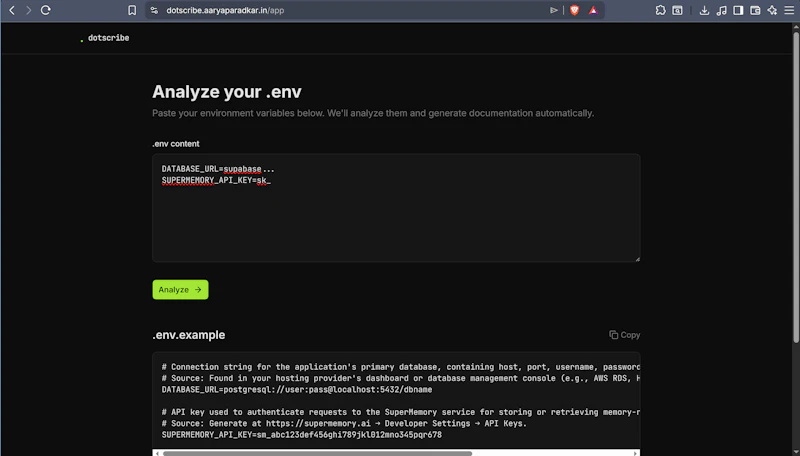Click the '.env.example' section heading
Image resolution: width=800 pixels, height=456 pixels.
tap(188, 335)
